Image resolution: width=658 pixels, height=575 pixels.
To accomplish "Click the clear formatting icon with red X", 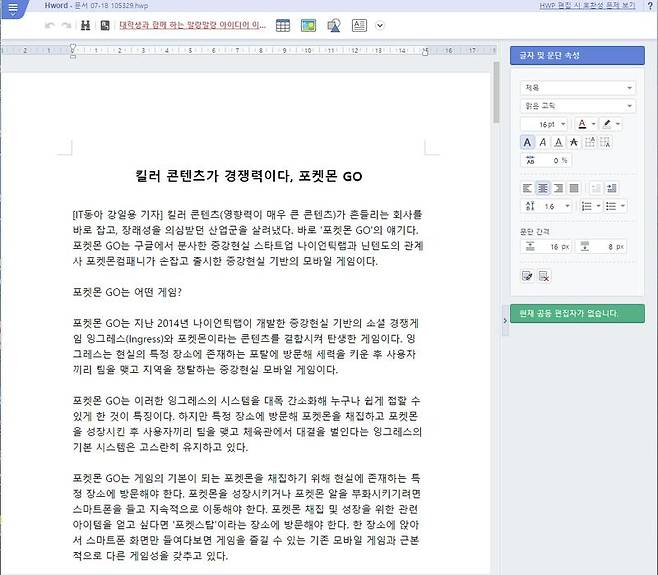I will [x=544, y=276].
